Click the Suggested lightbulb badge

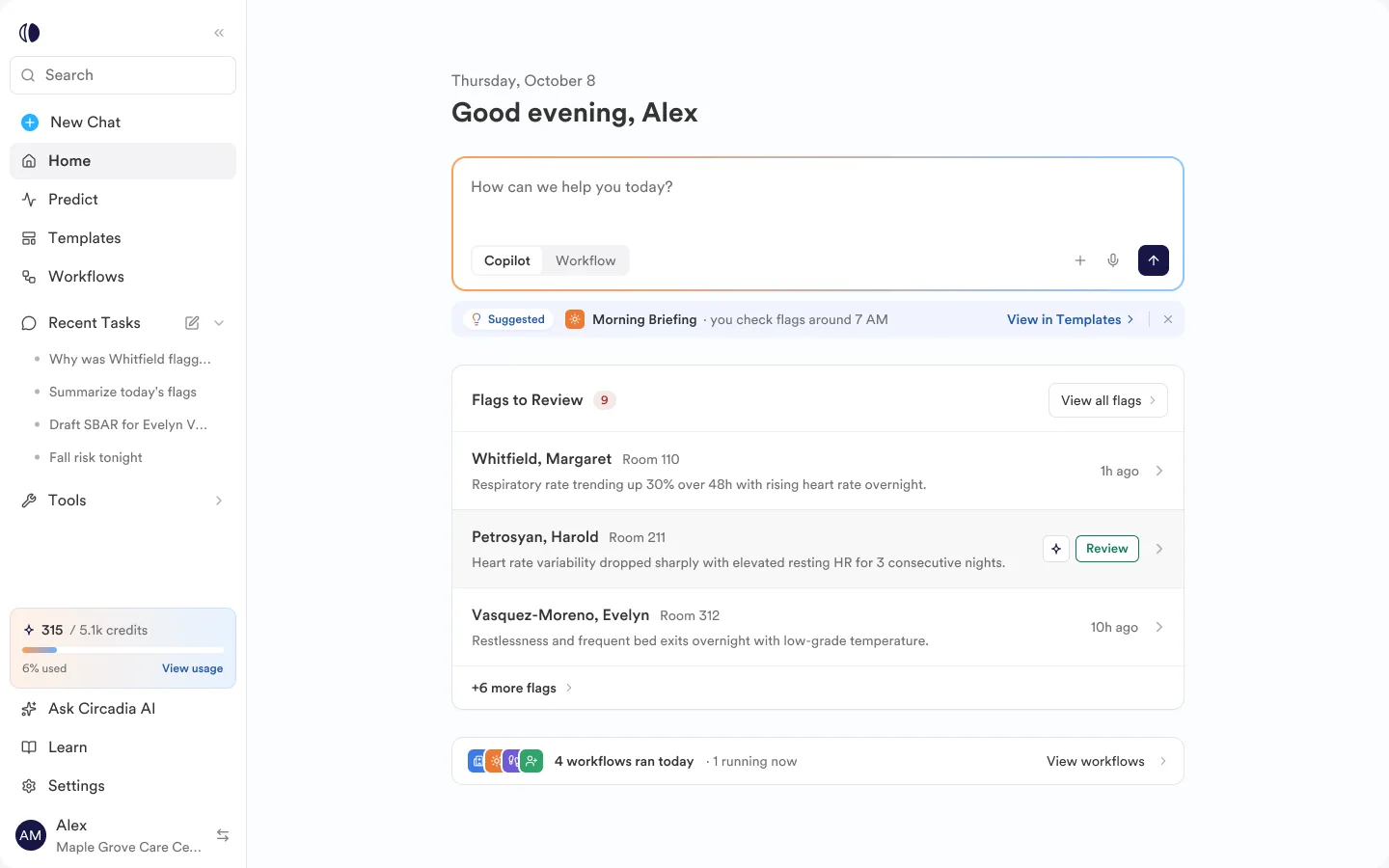tap(507, 319)
